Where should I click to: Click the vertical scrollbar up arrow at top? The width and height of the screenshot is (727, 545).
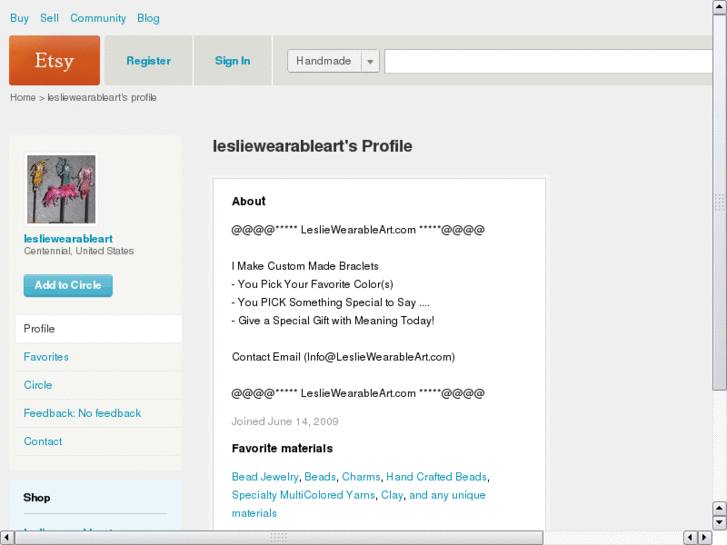coord(720,7)
